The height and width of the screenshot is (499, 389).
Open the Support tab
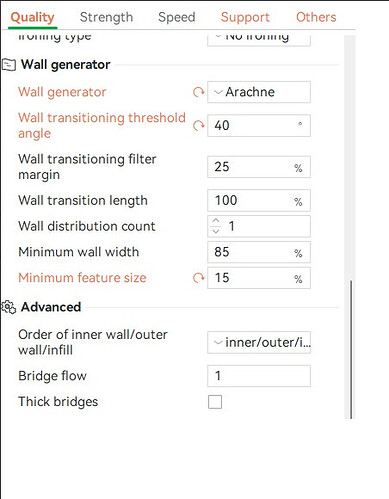pyautogui.click(x=245, y=17)
